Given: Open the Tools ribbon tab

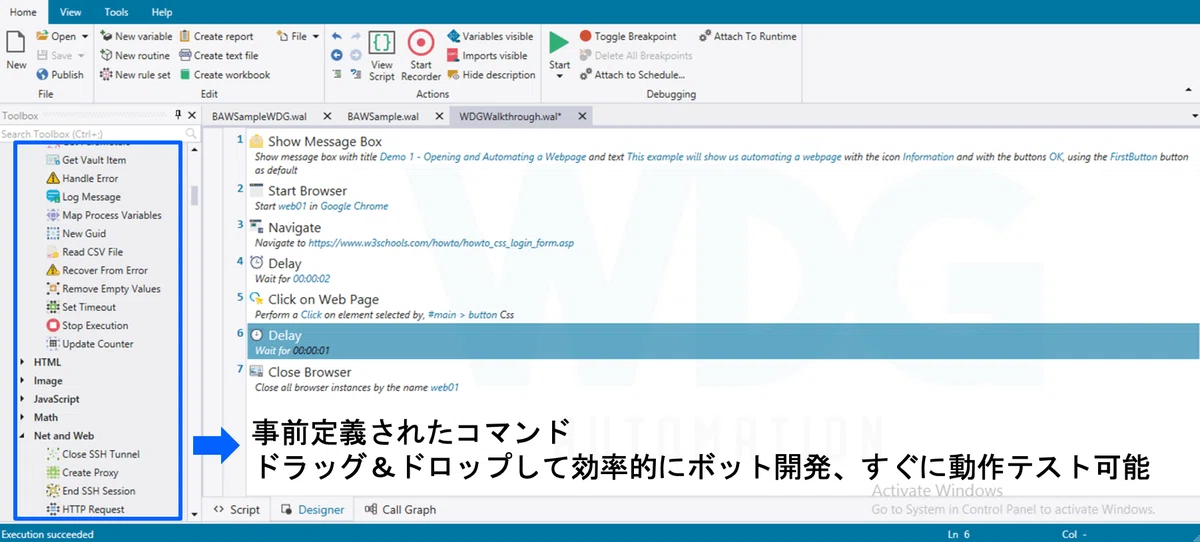Looking at the screenshot, I should 116,12.
